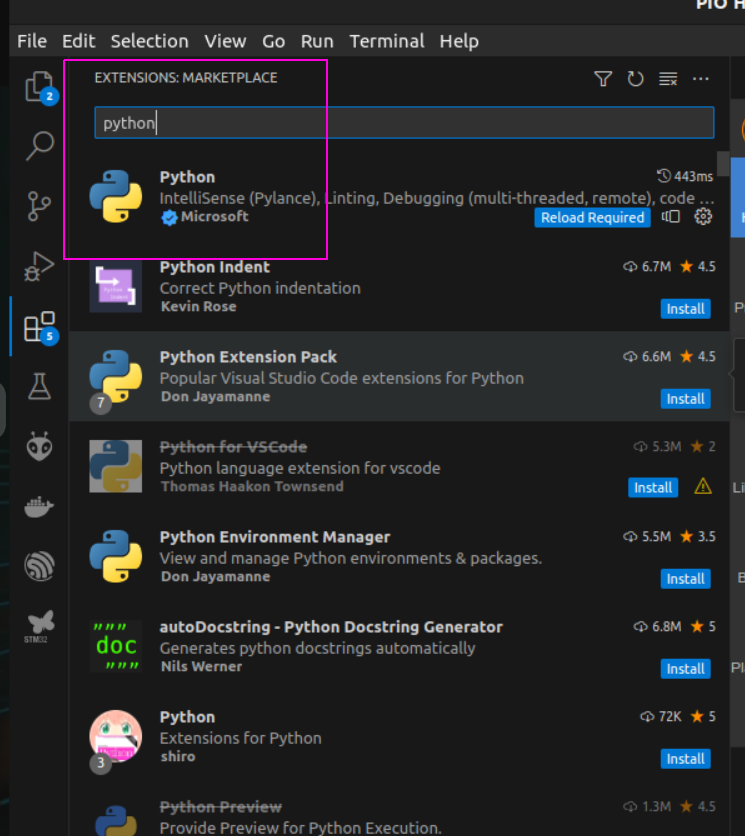
Task: Open the Testing beaker view
Action: [x=40, y=385]
